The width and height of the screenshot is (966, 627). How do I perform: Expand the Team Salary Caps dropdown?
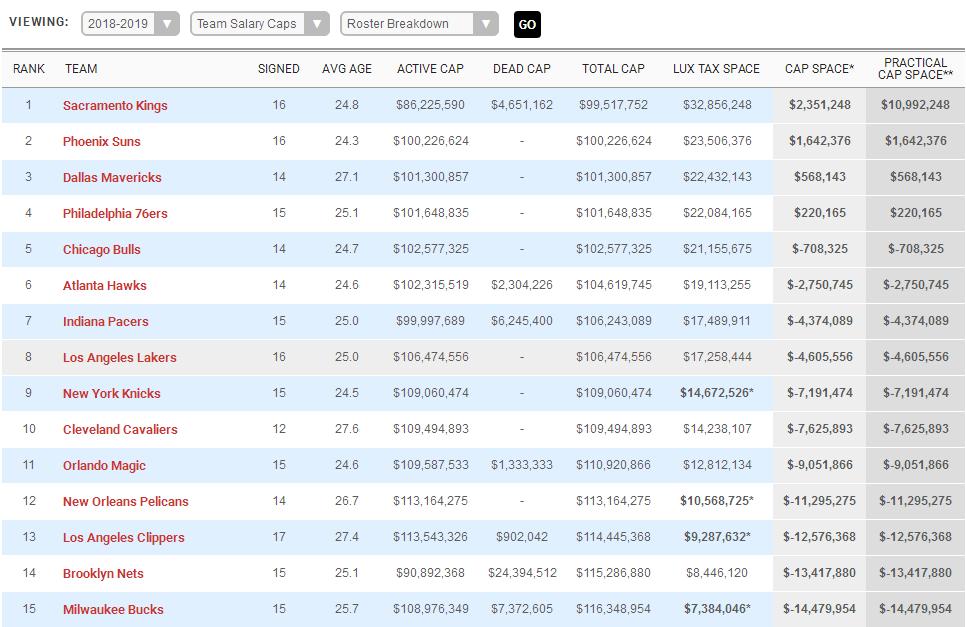[x=259, y=24]
